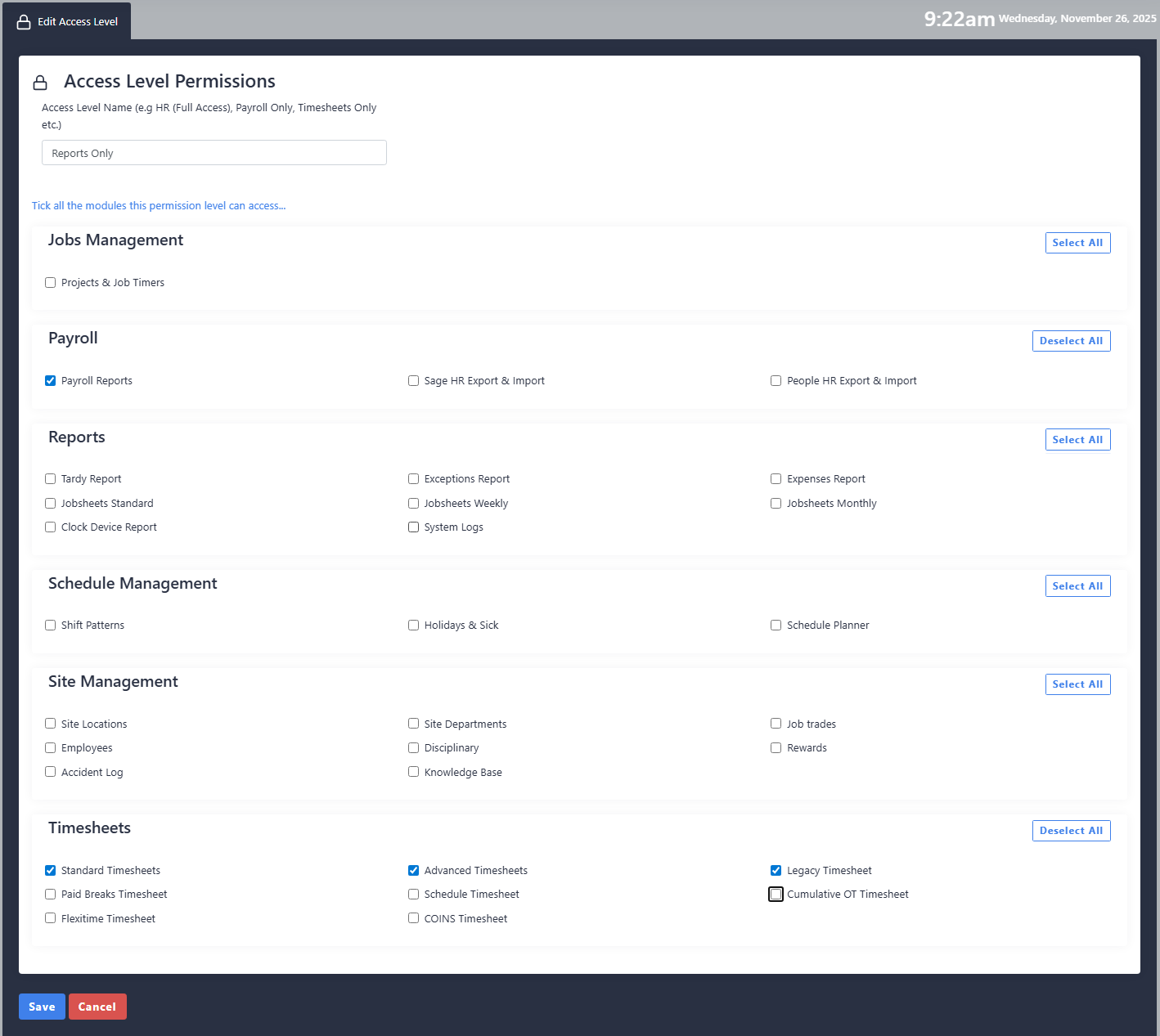Select All in Jobs Management section
The width and height of the screenshot is (1160, 1036).
click(1077, 243)
